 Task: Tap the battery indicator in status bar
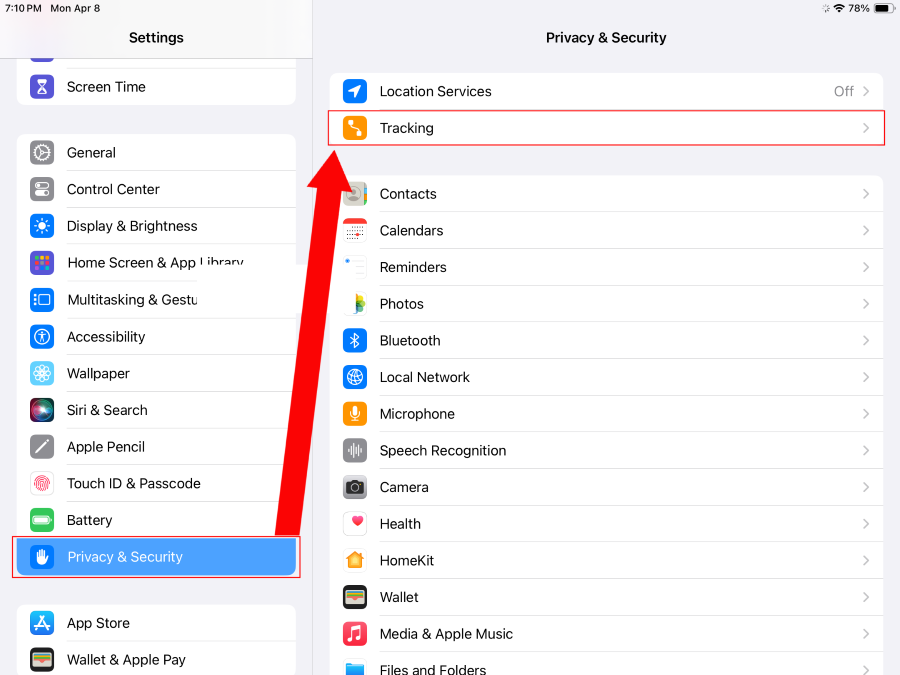click(x=884, y=8)
